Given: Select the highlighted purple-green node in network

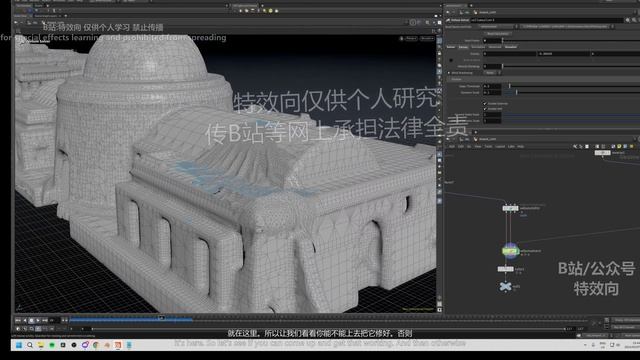Looking at the screenshot, I should click(510, 251).
